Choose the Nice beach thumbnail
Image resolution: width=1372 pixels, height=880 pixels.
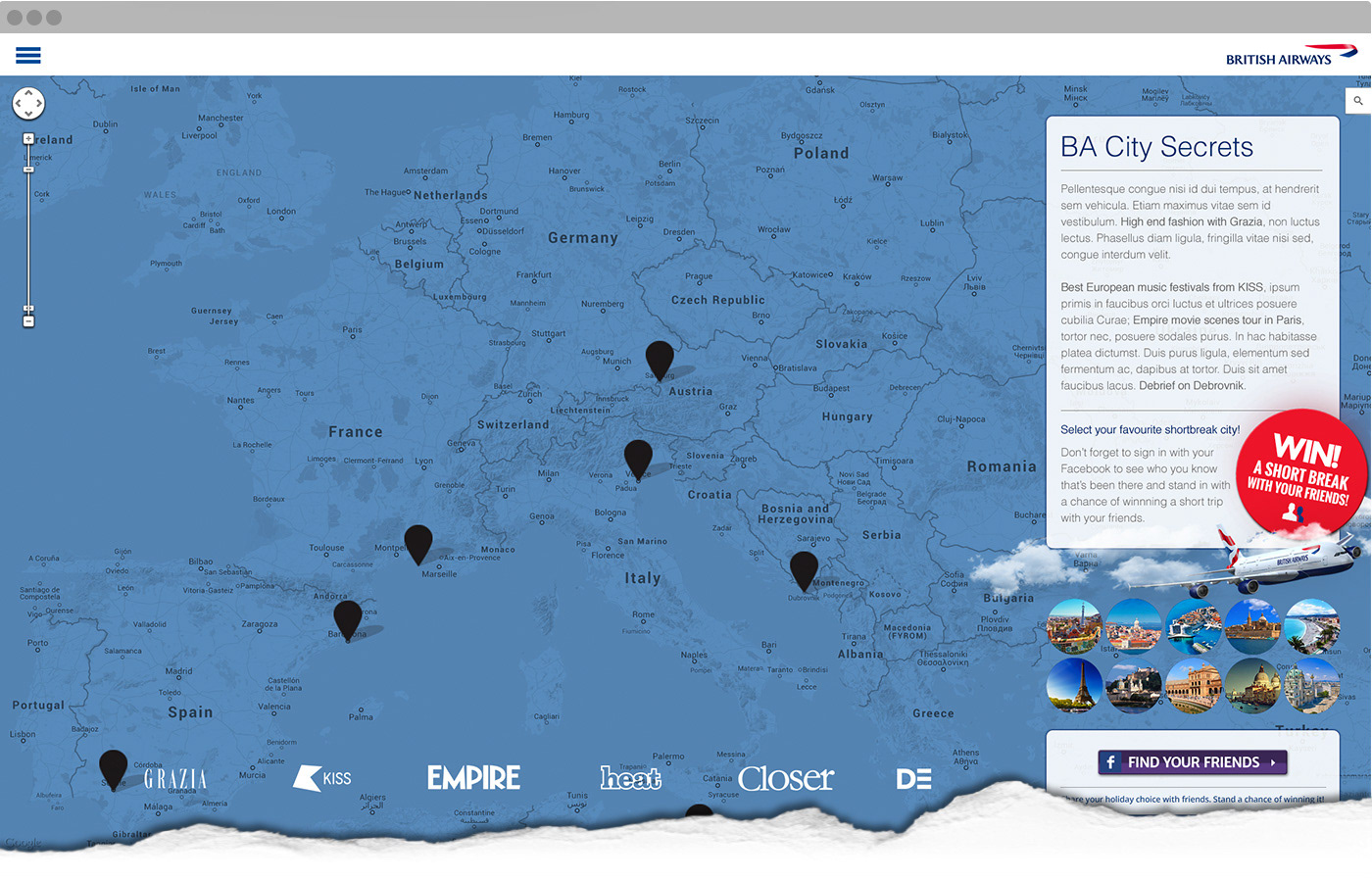click(1312, 627)
